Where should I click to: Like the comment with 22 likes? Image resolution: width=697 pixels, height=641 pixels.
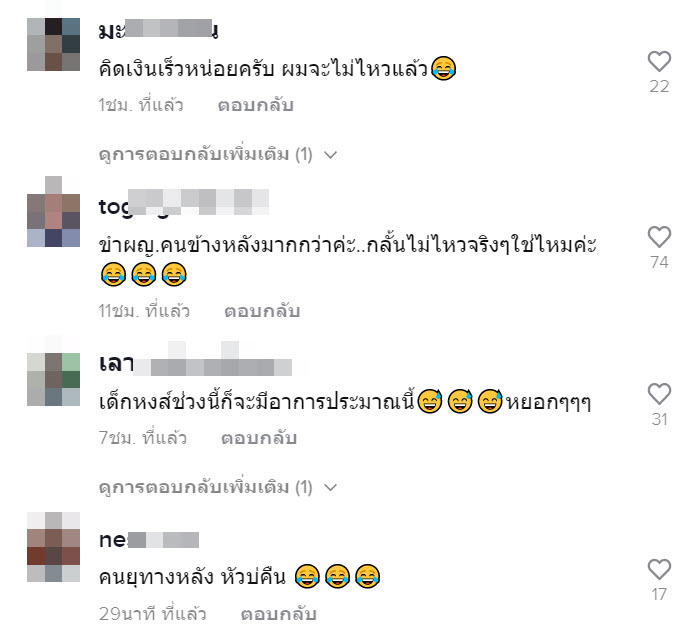click(x=659, y=61)
